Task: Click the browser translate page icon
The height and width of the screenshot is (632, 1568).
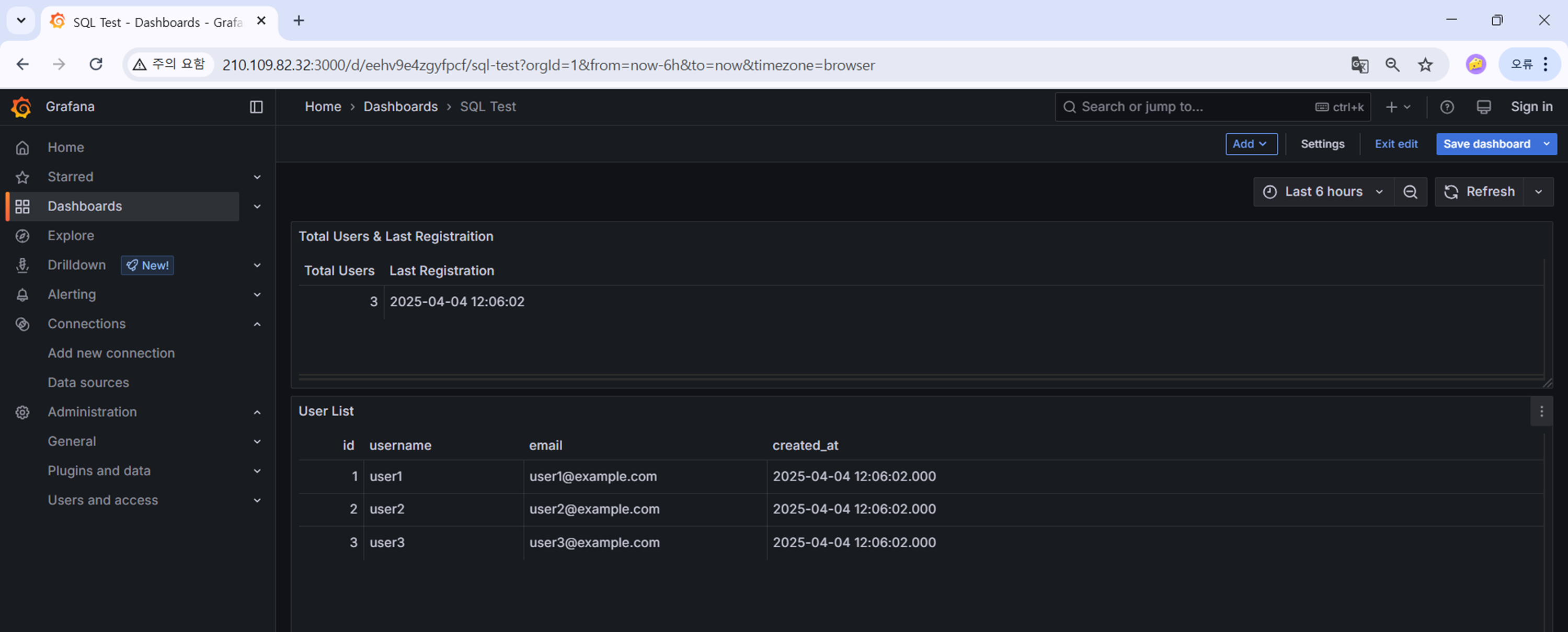Action: [x=1359, y=64]
